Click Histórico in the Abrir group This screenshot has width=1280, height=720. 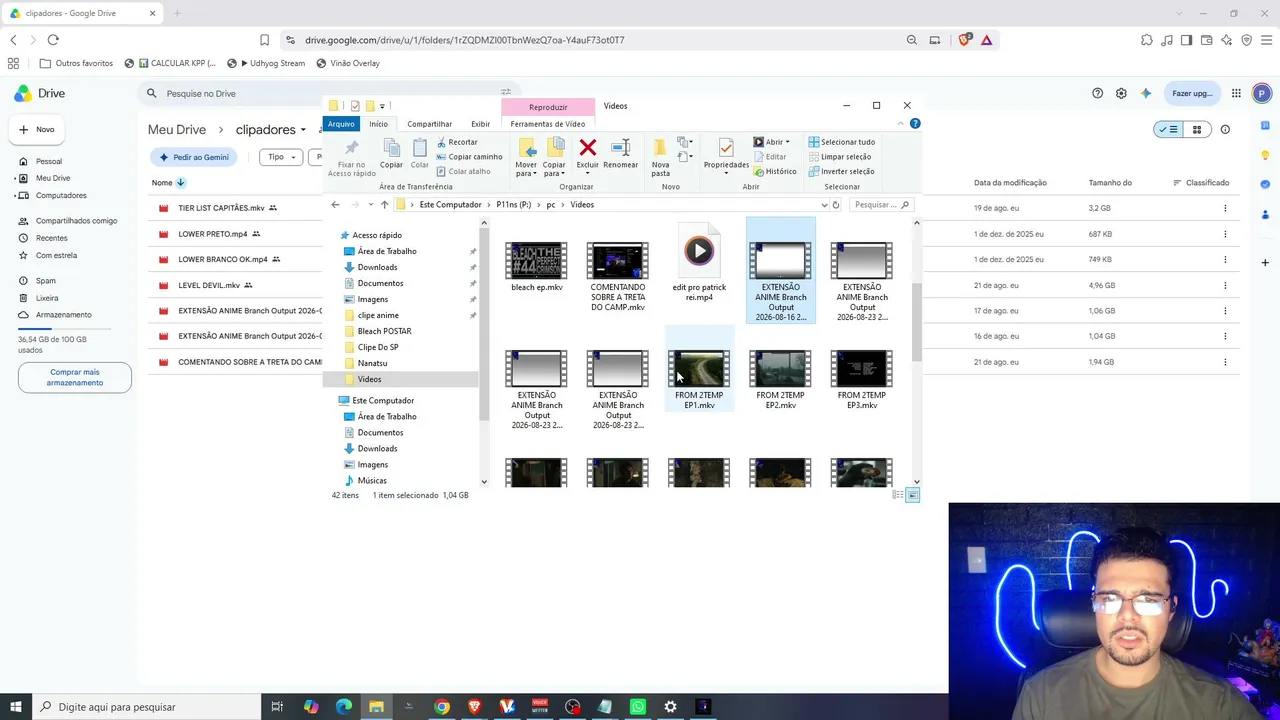(x=775, y=171)
